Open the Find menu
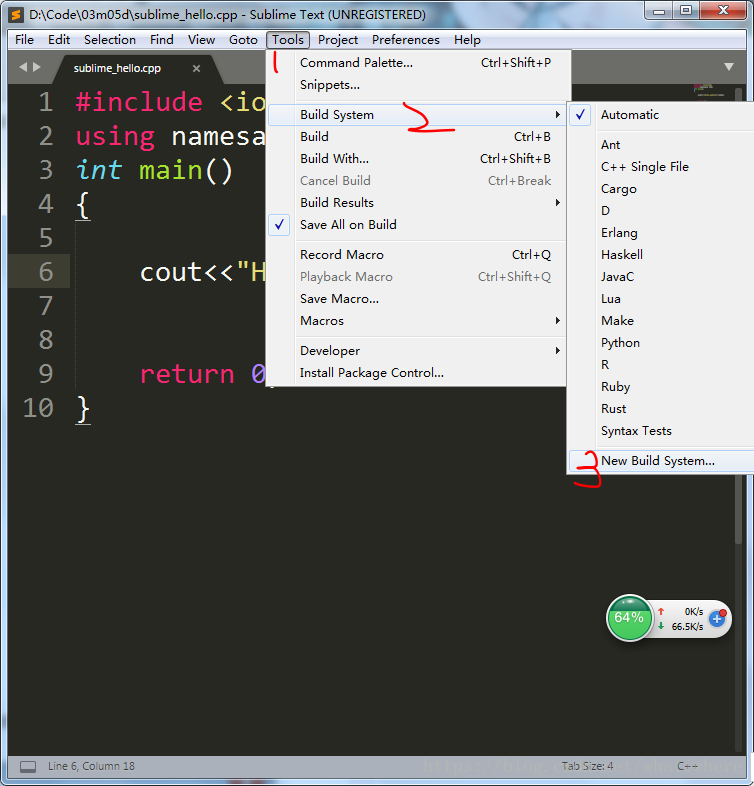The height and width of the screenshot is (786, 754). 161,40
